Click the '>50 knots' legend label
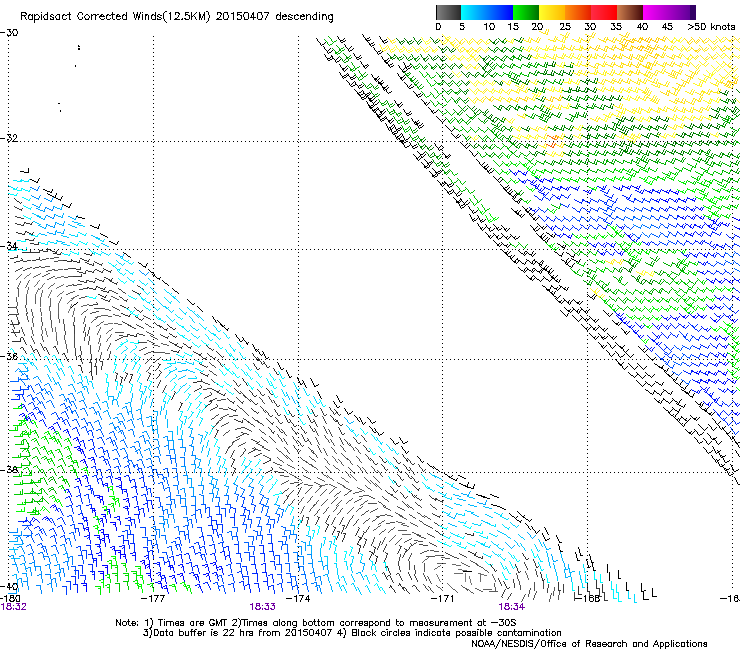The height and width of the screenshot is (650, 740). coord(711,27)
